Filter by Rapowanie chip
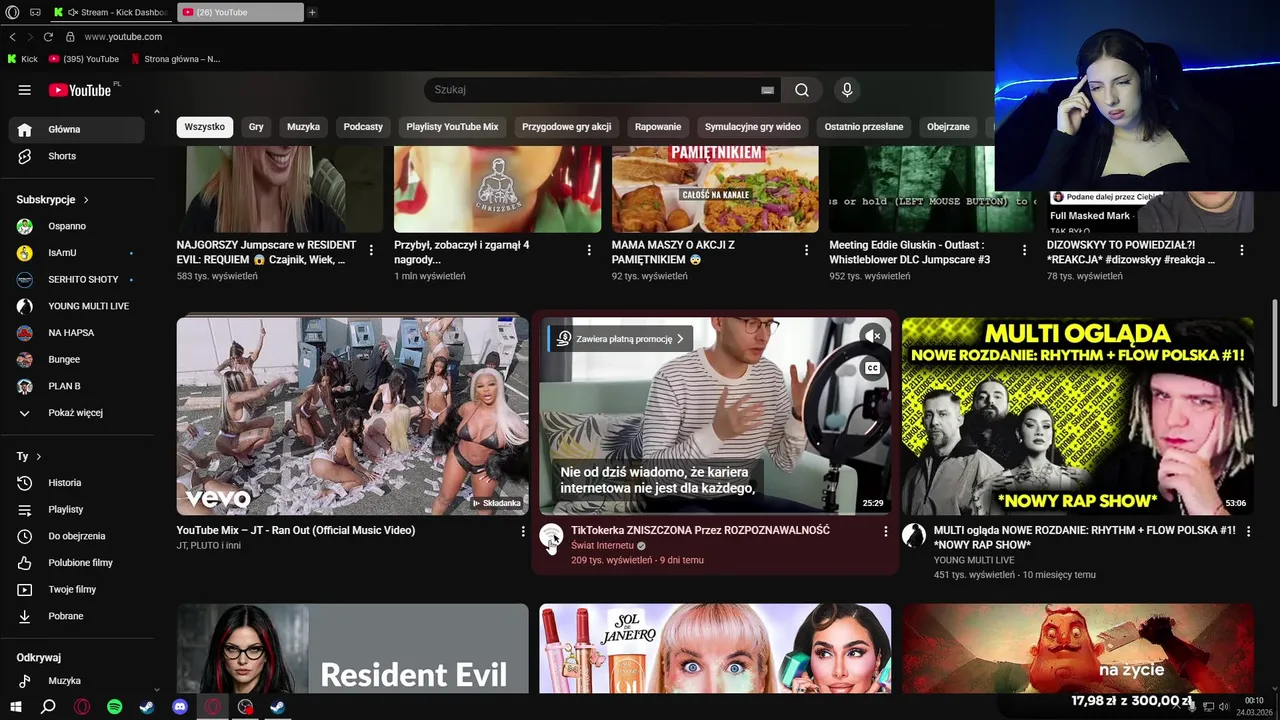Screen dimensions: 1280x720 tap(658, 127)
